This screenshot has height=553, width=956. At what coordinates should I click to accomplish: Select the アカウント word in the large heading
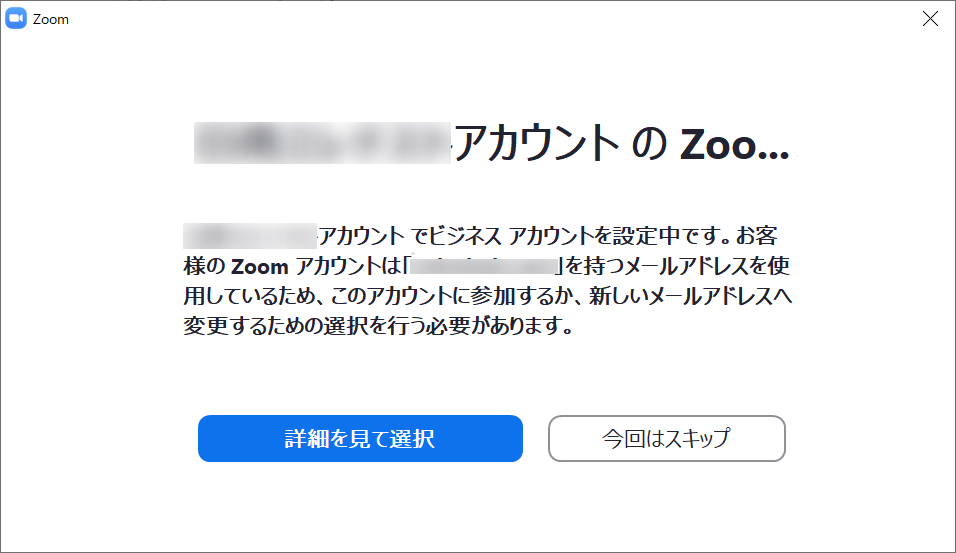pos(537,143)
